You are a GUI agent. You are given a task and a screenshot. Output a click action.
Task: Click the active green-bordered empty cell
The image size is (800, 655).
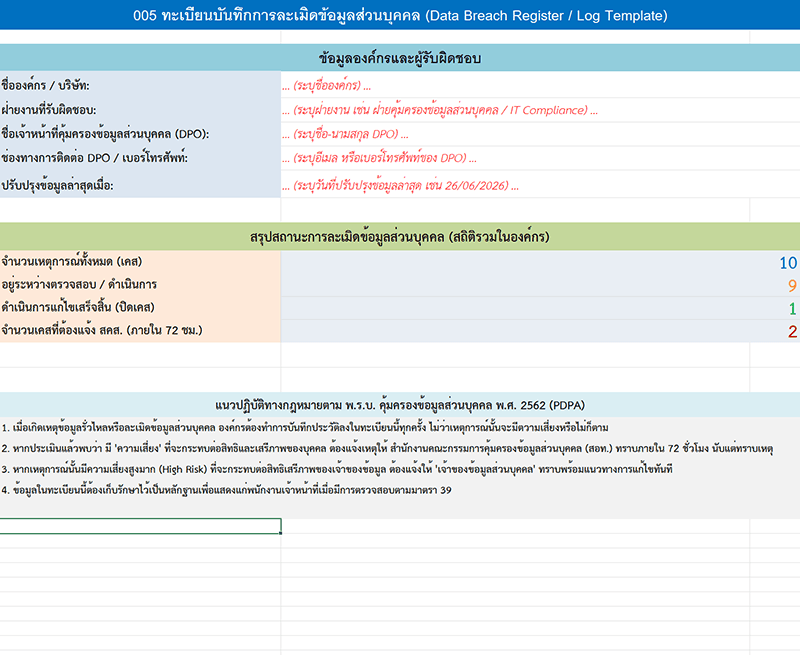point(140,526)
